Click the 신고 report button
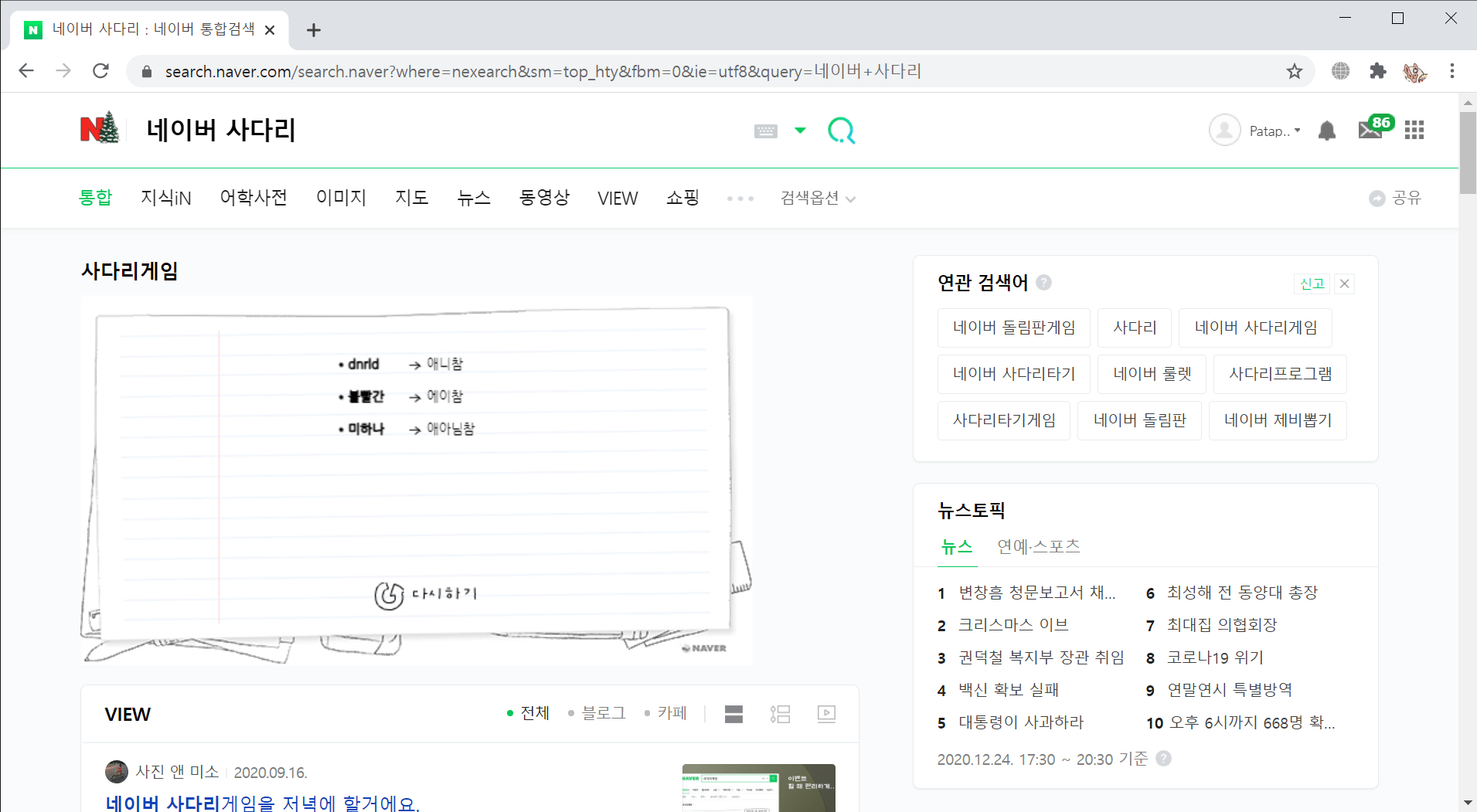The image size is (1477, 812). tap(1312, 284)
